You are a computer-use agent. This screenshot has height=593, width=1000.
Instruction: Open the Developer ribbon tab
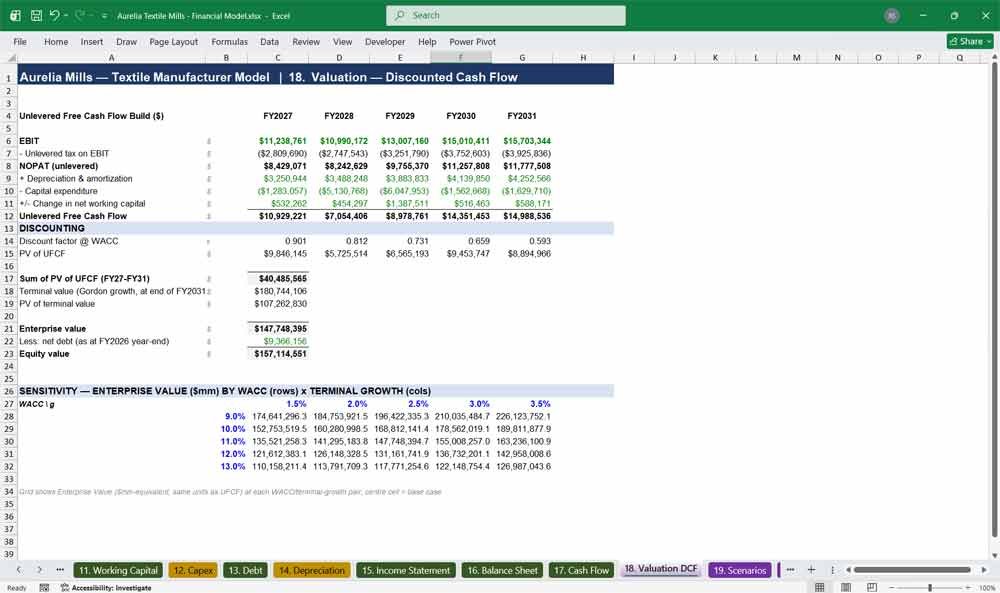tap(385, 41)
